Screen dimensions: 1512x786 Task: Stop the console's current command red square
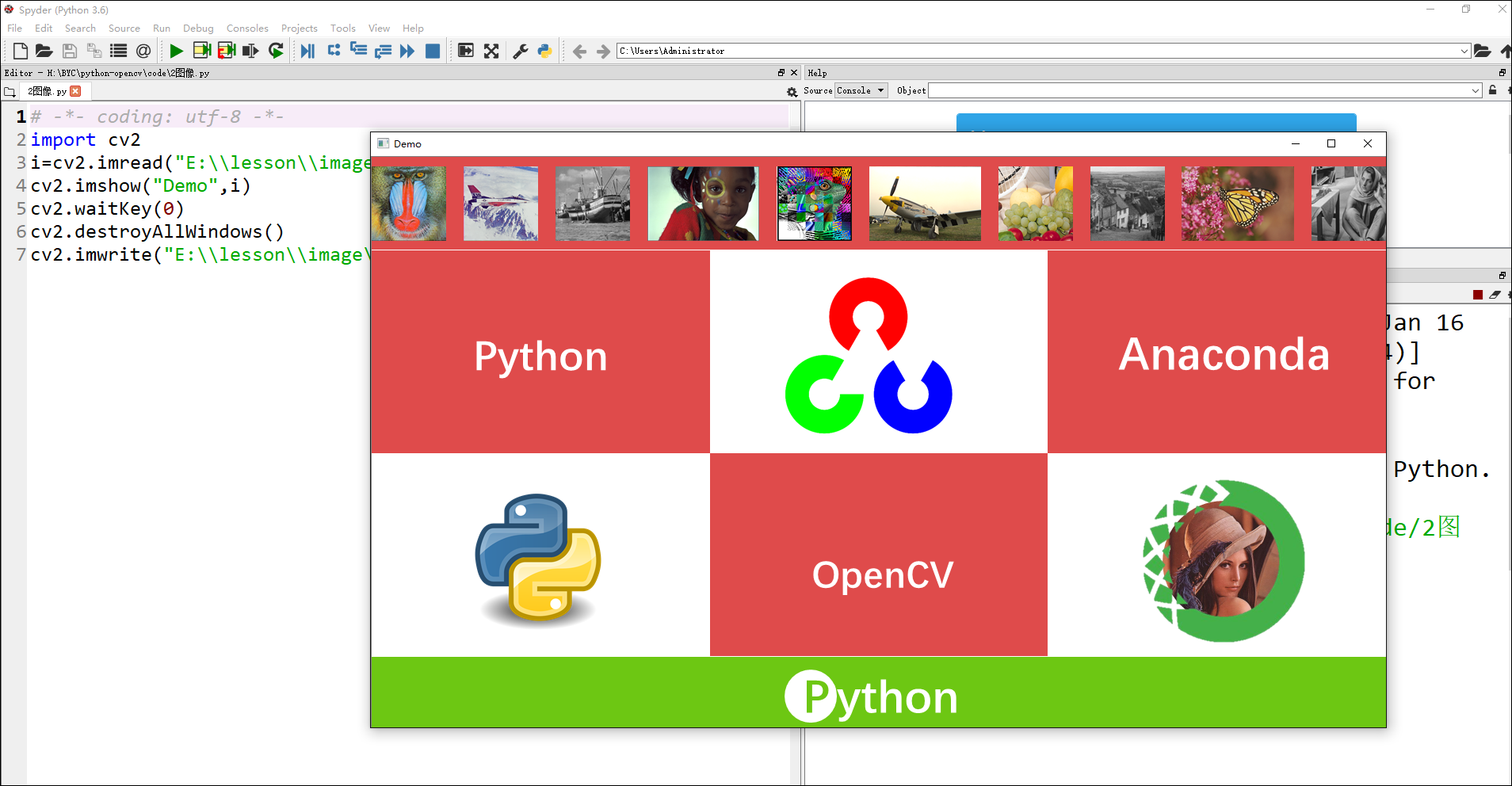coord(1478,295)
